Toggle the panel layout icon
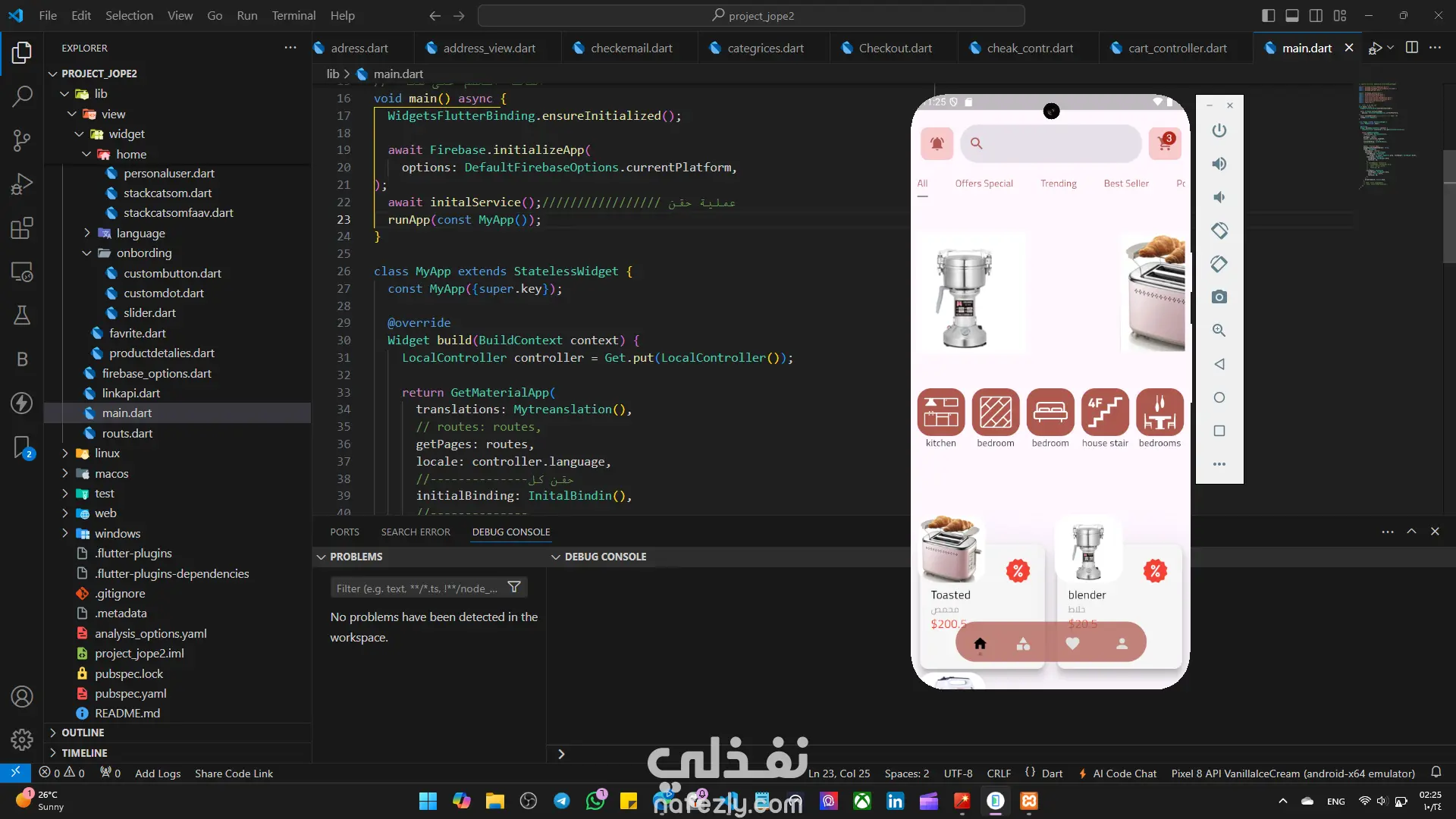Viewport: 1456px width, 819px height. [x=1292, y=15]
